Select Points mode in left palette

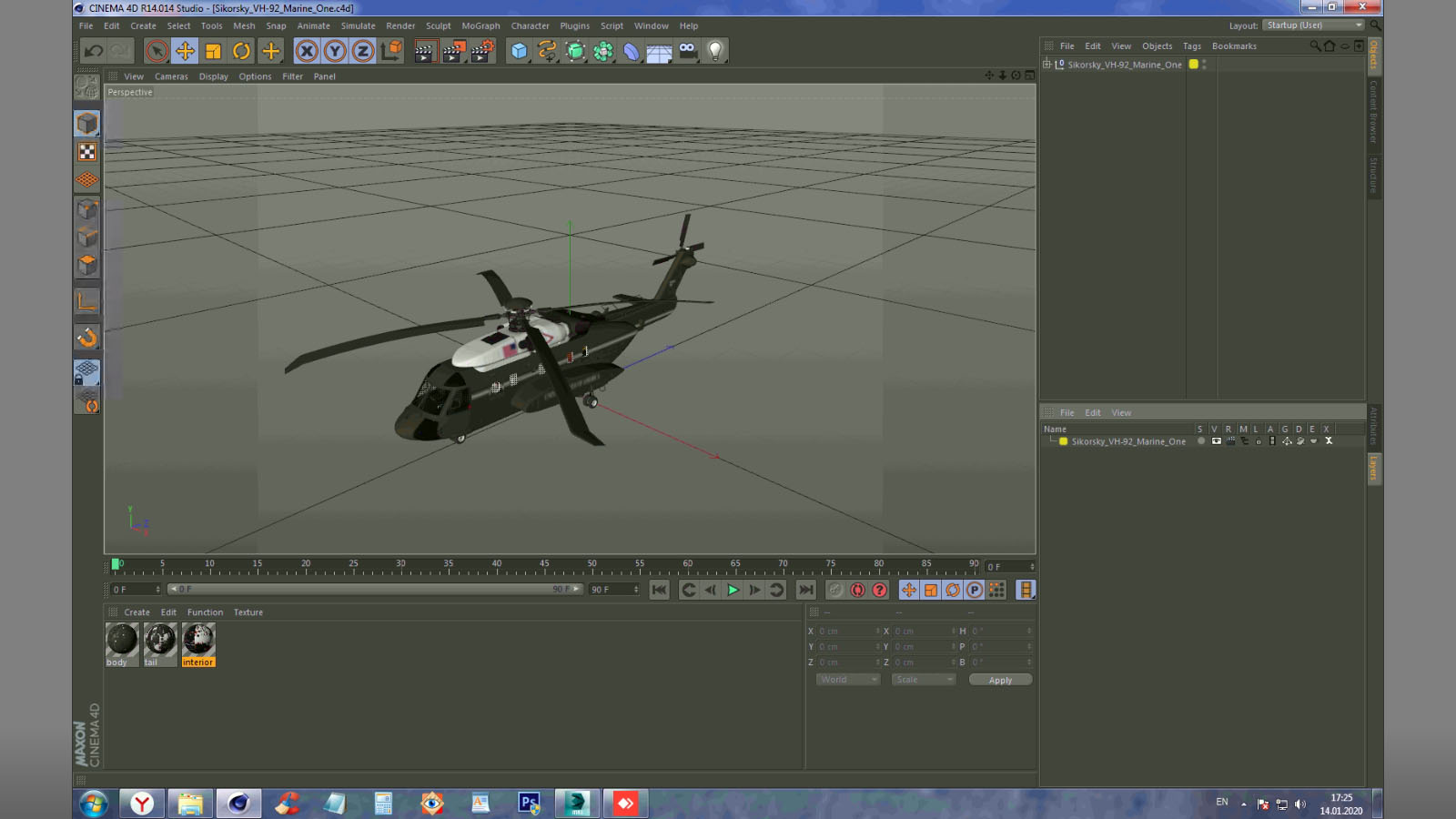pos(86,209)
